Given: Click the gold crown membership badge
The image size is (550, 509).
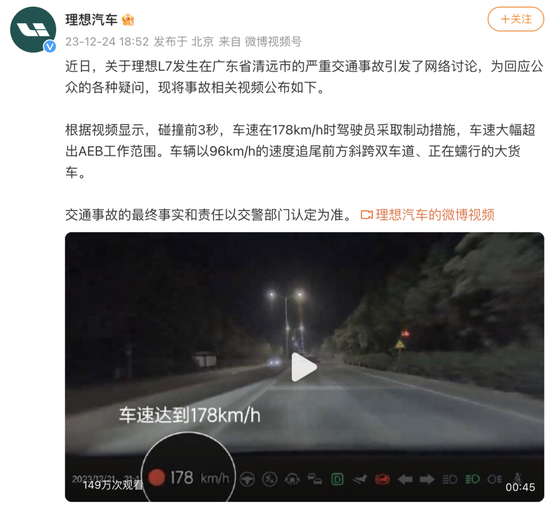Looking at the screenshot, I should tap(128, 20).
